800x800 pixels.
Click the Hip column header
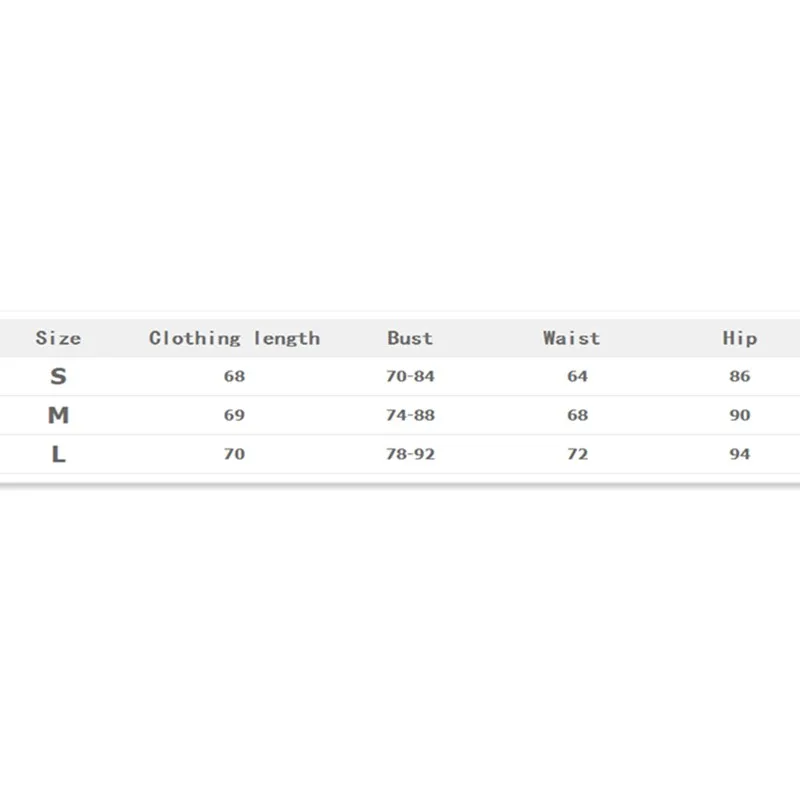click(x=740, y=338)
